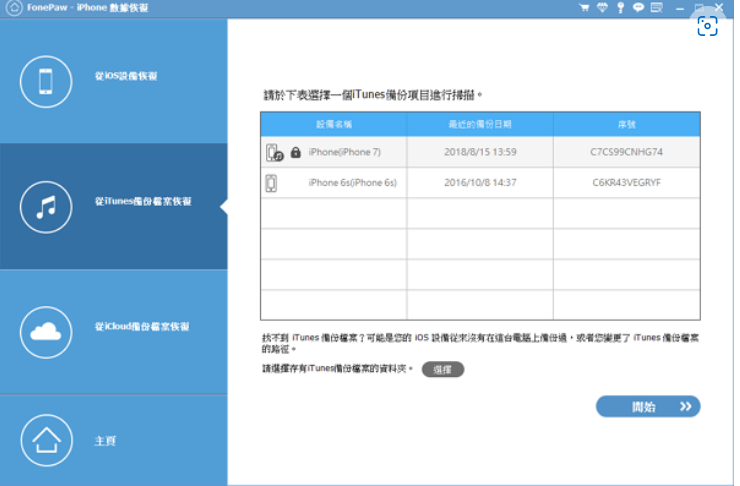
Task: Click the house home page icon
Action: coord(46,440)
